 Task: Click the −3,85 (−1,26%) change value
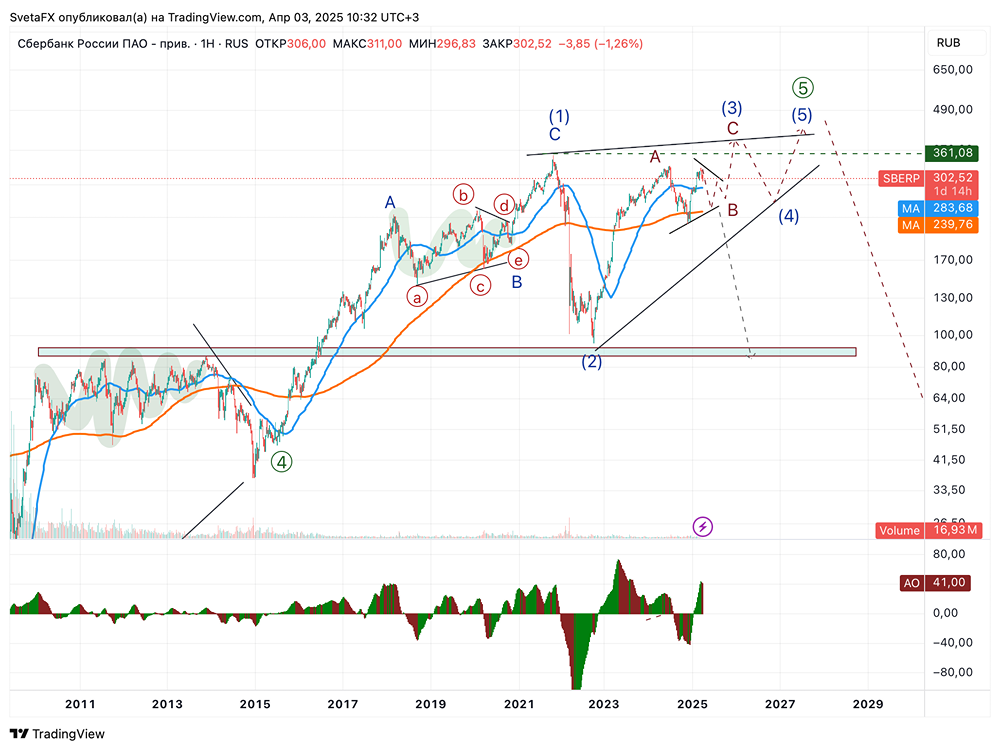pyautogui.click(x=600, y=43)
